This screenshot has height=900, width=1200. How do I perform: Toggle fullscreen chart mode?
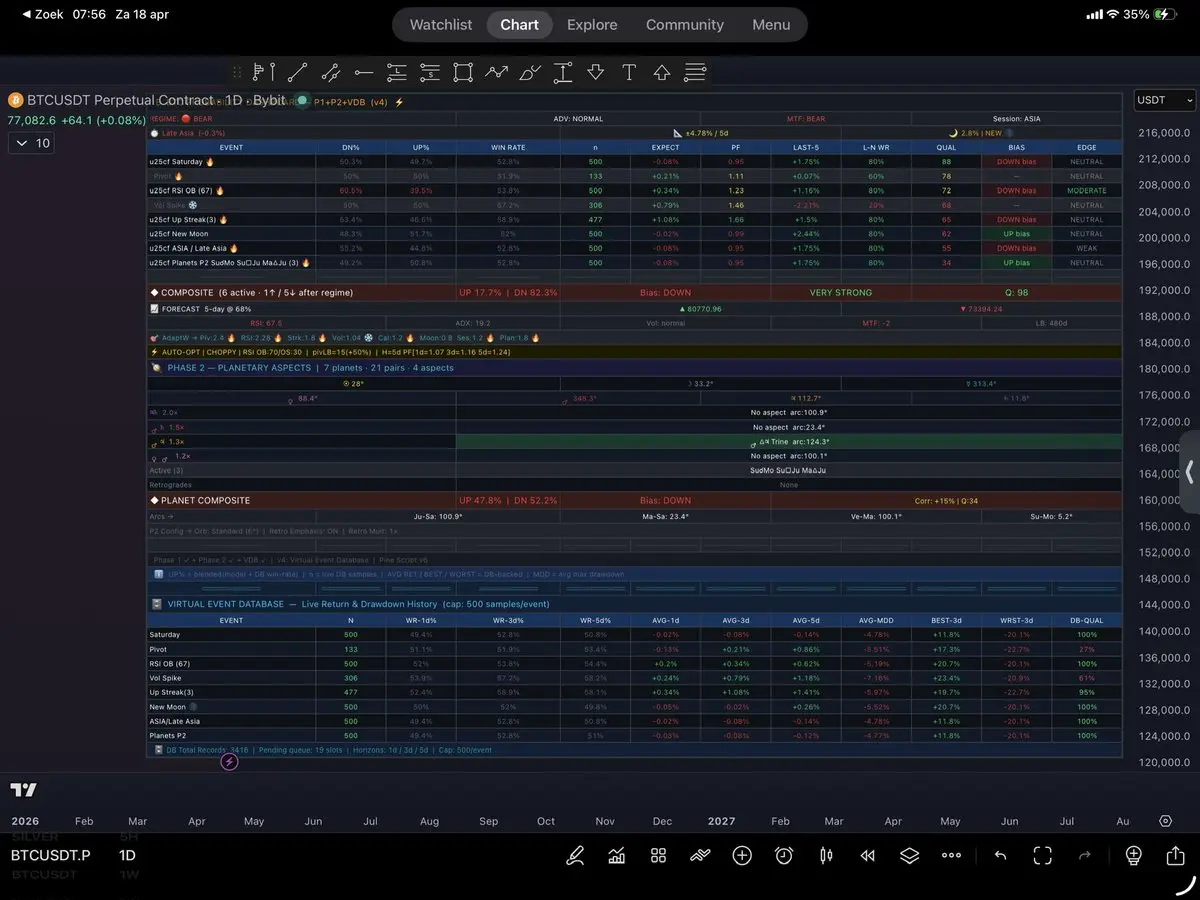tap(1043, 855)
